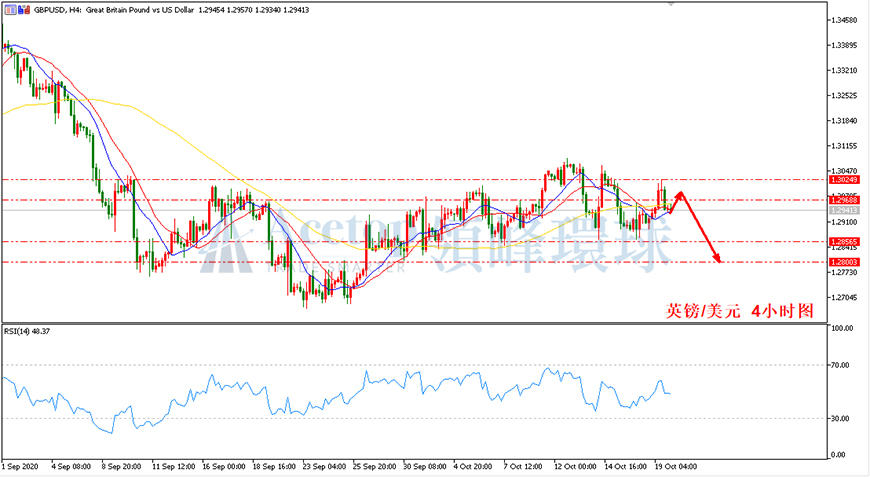Select the 1.29688 red price label
This screenshot has width=870, height=477.
[844, 200]
